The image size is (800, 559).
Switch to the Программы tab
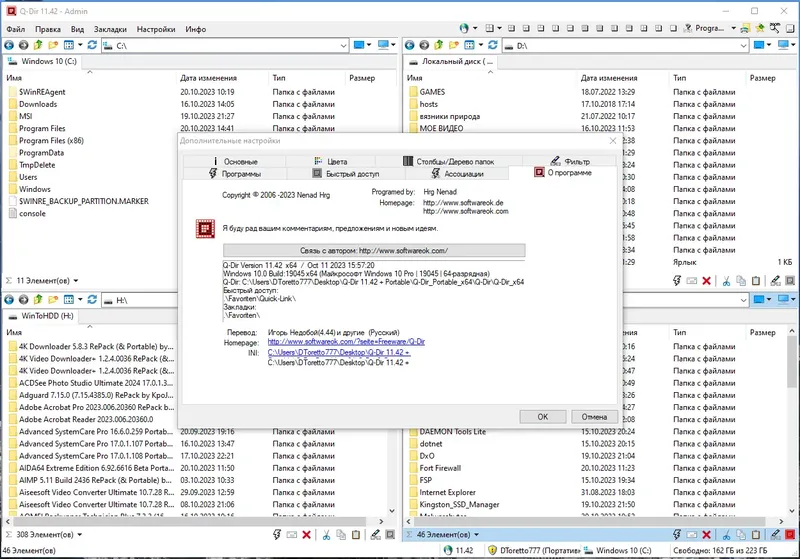[x=235, y=174]
